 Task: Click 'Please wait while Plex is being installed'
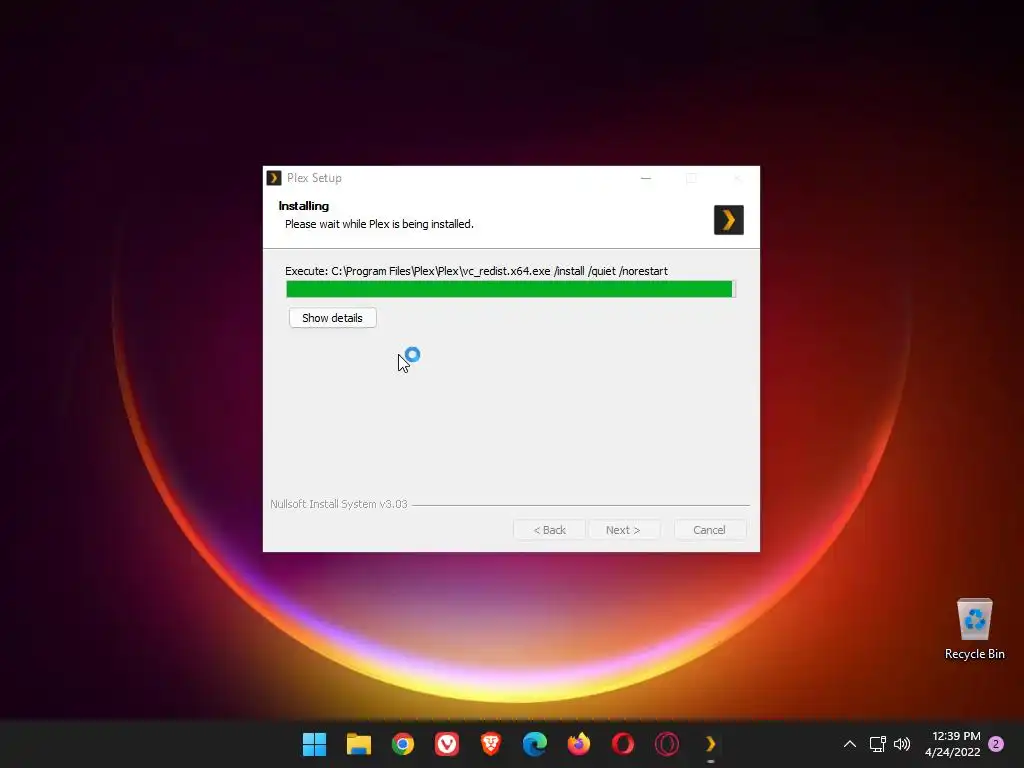point(379,224)
